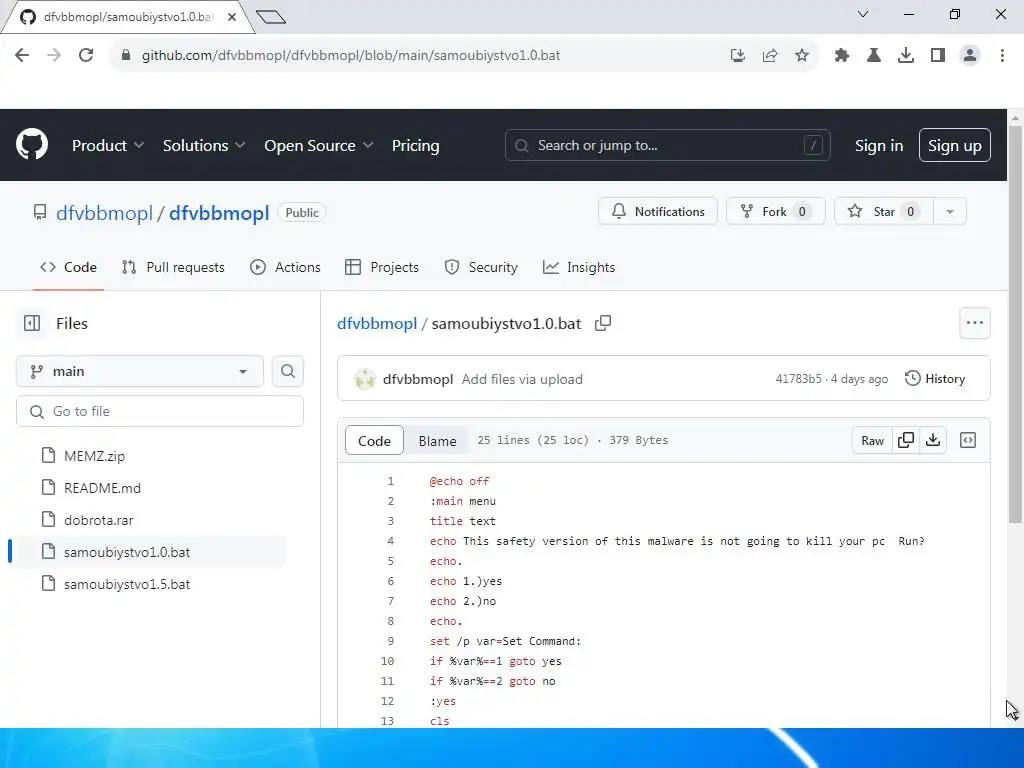The width and height of the screenshot is (1024, 768).
Task: Expand the Solutions menu
Action: (204, 145)
